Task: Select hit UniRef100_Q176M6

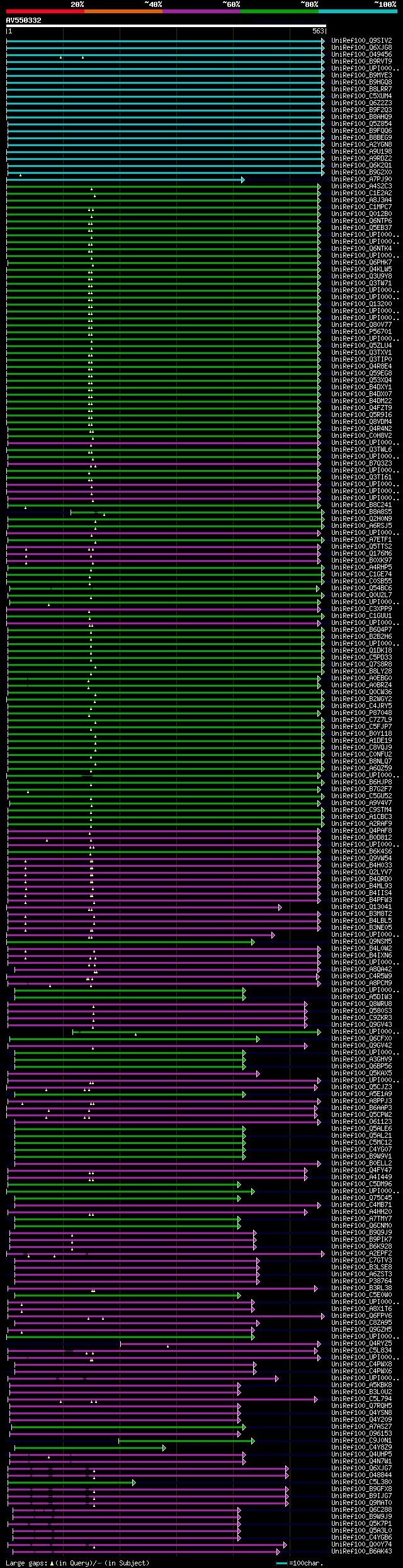Action: [361, 553]
